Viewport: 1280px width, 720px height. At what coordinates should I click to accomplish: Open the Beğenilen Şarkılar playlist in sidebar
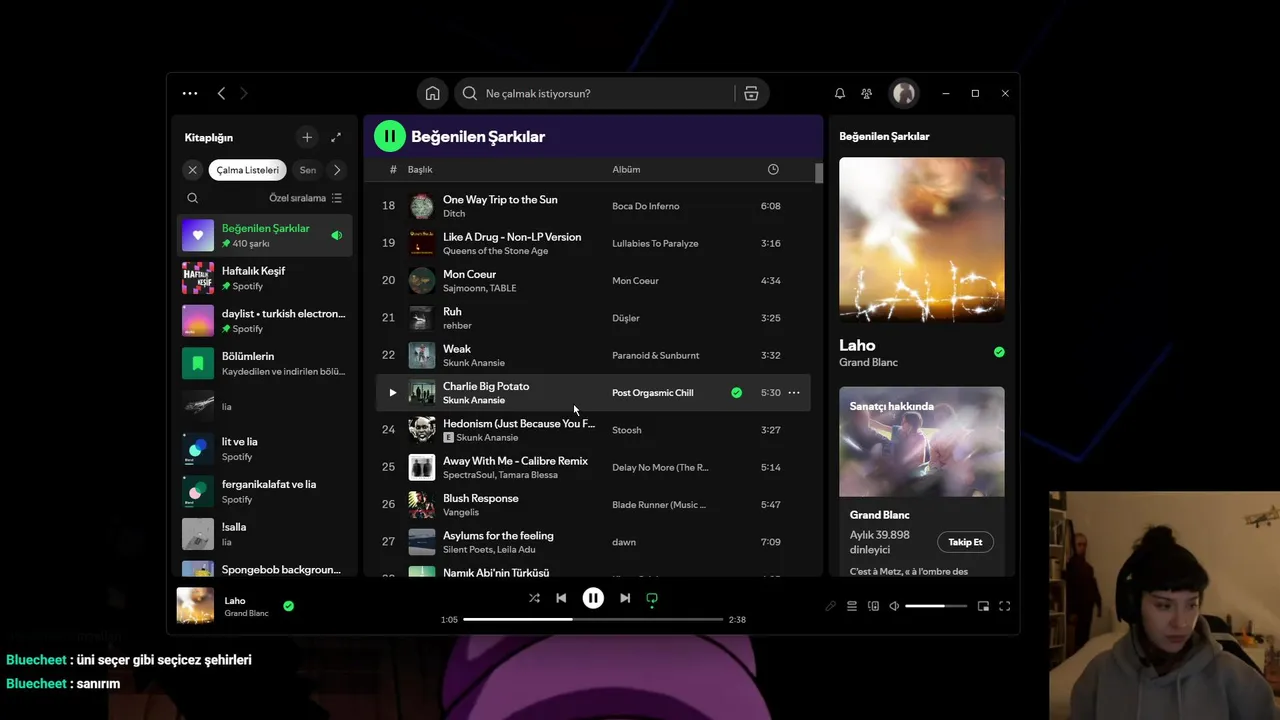(x=265, y=235)
